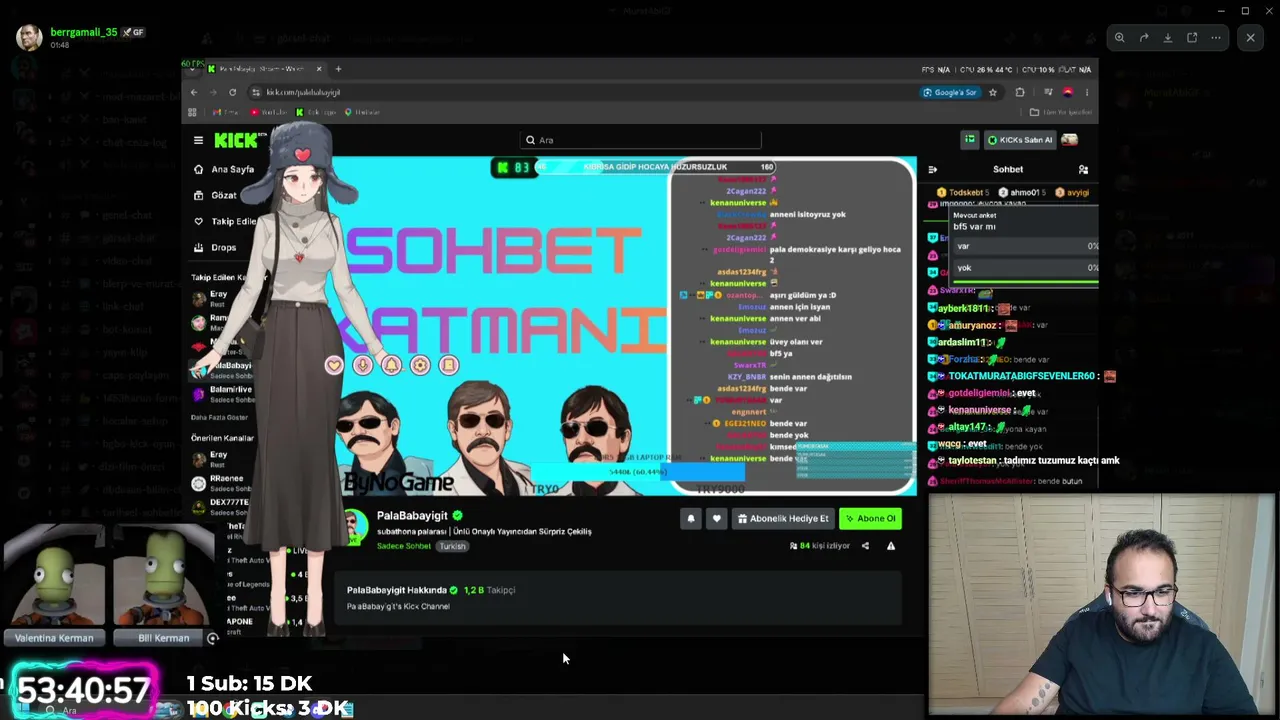This screenshot has width=1280, height=720.
Task: Select the PalaBabayigit stream browser tab
Action: tap(264, 69)
